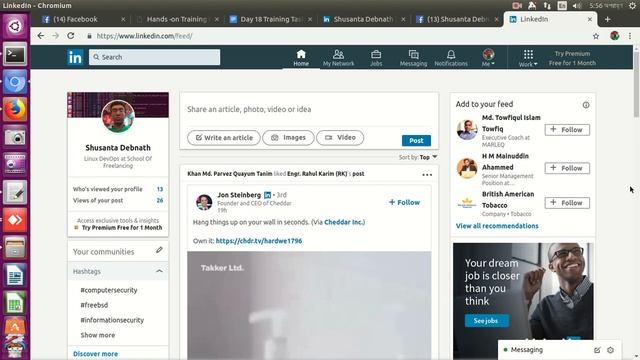
Task: Open Chromium icon in the dock
Action: pos(15,82)
